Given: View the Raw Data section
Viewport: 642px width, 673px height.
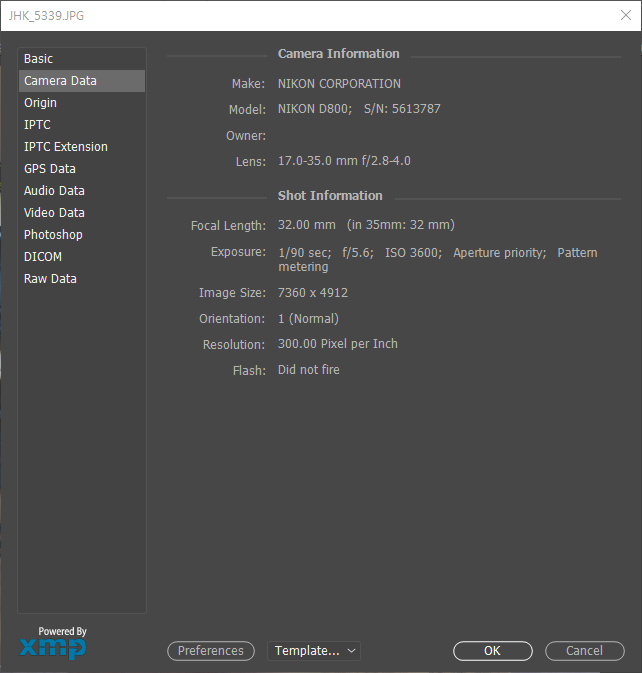Looking at the screenshot, I should pyautogui.click(x=82, y=279).
